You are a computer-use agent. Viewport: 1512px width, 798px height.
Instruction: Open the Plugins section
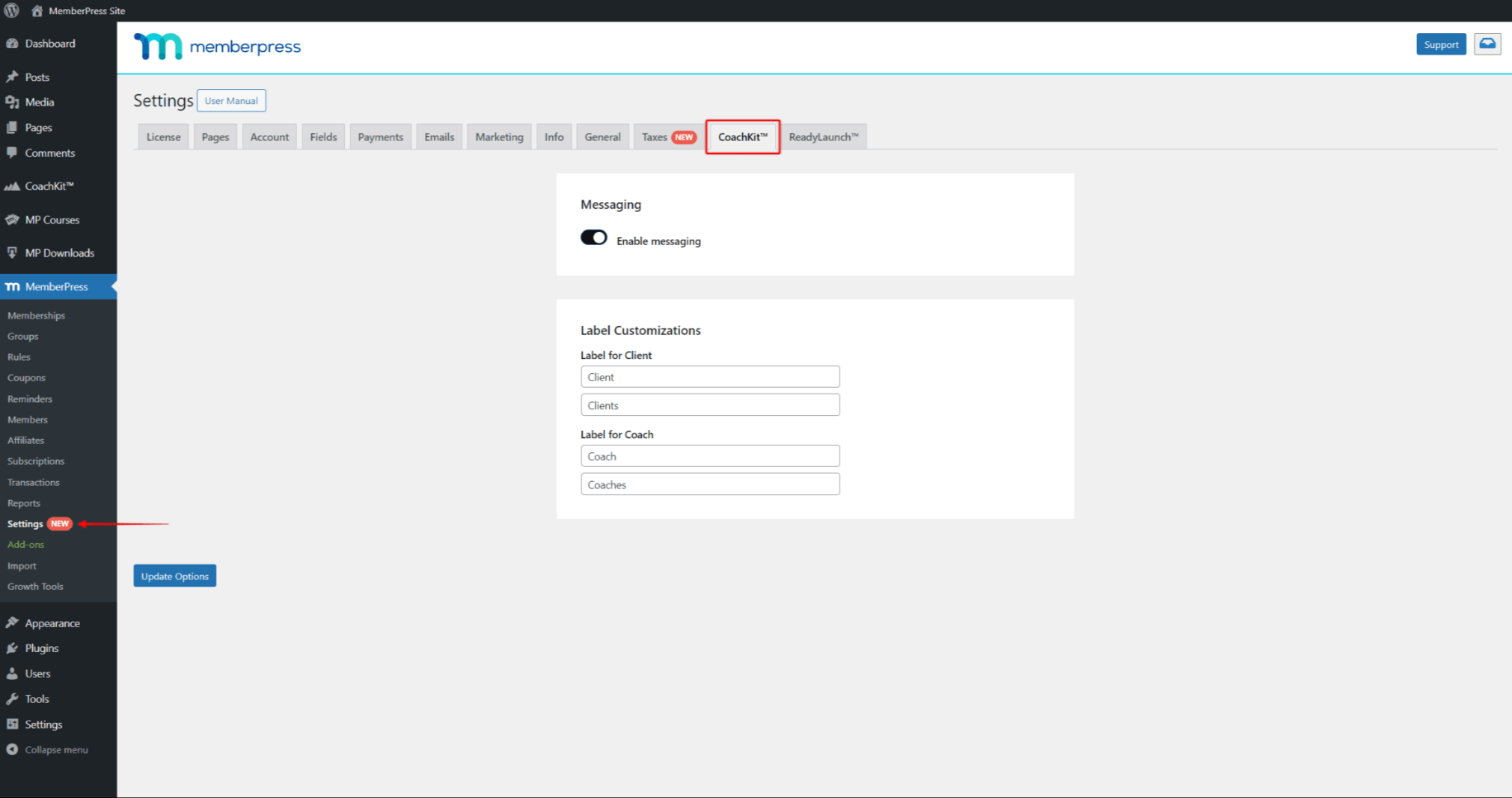tap(41, 648)
